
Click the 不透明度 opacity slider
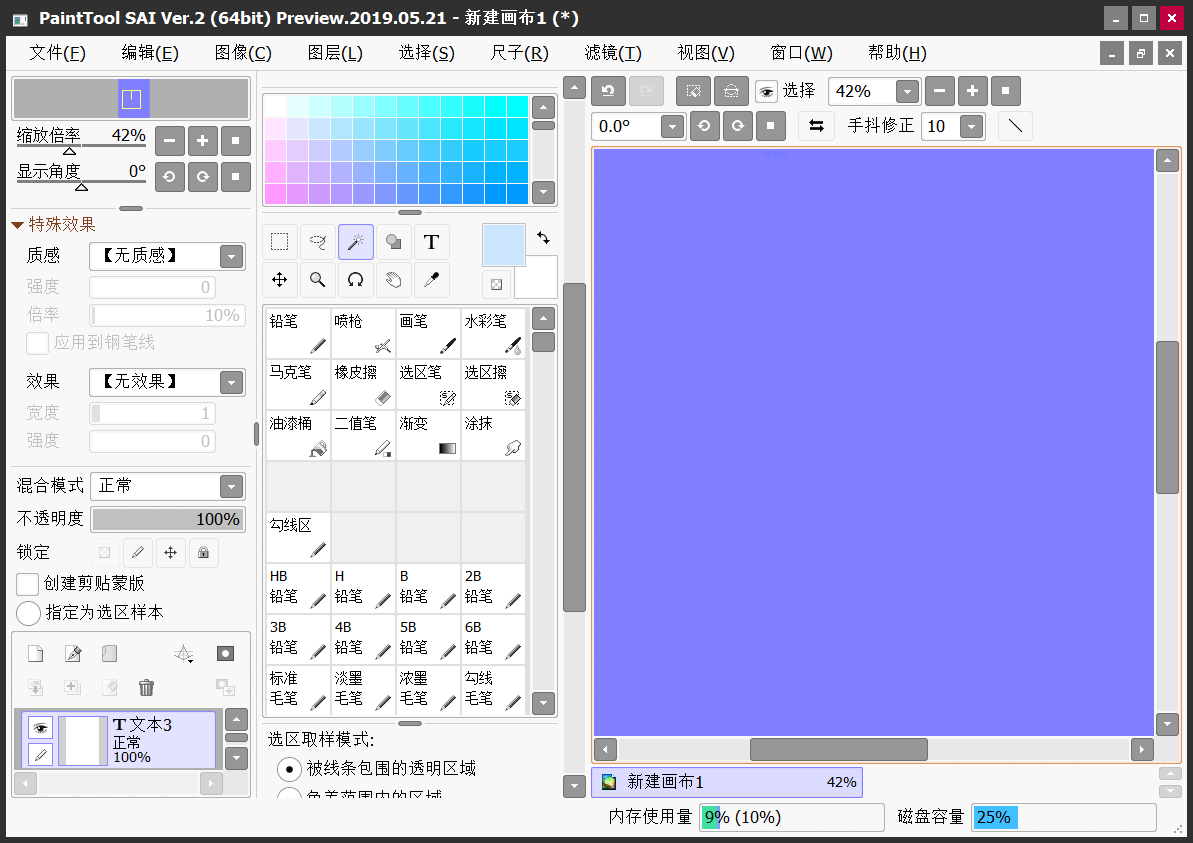tap(167, 519)
